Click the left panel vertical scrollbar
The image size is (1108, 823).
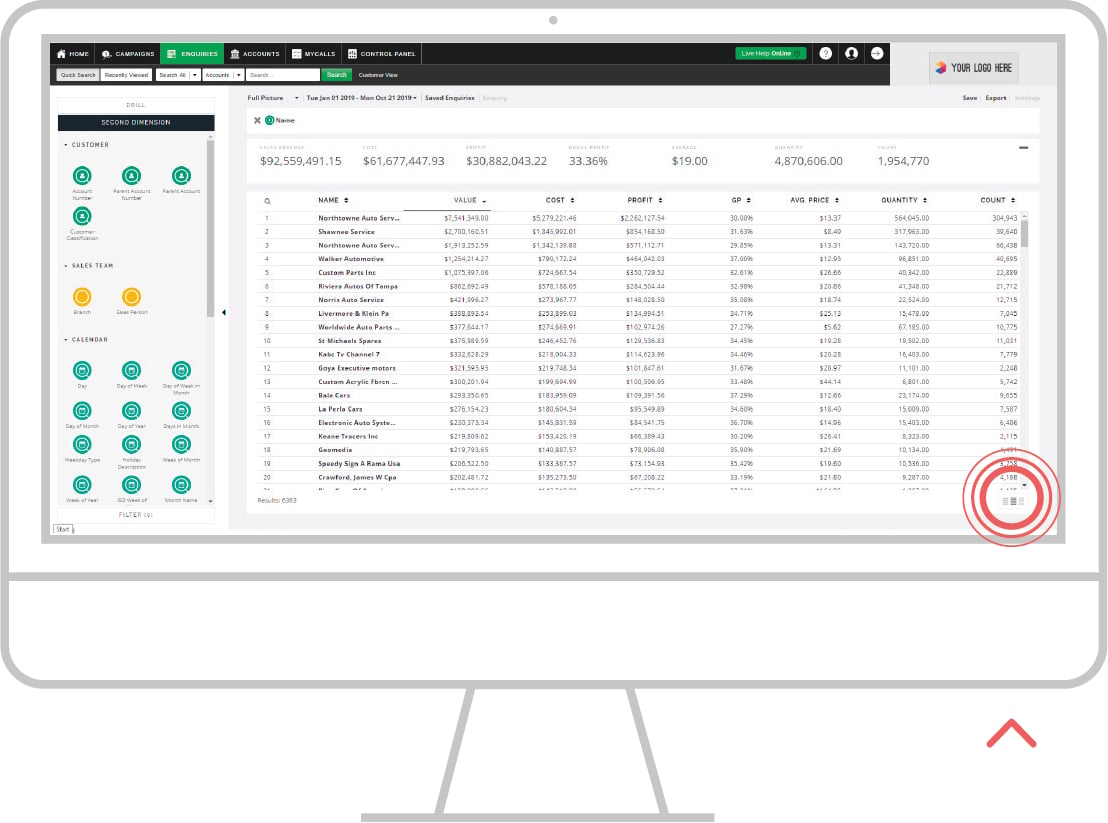coord(210,230)
